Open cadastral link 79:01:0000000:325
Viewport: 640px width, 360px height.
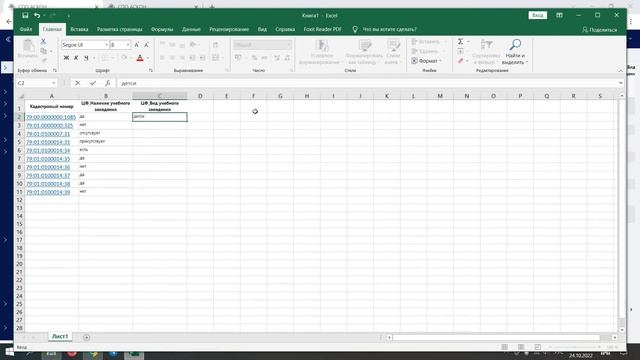49,125
